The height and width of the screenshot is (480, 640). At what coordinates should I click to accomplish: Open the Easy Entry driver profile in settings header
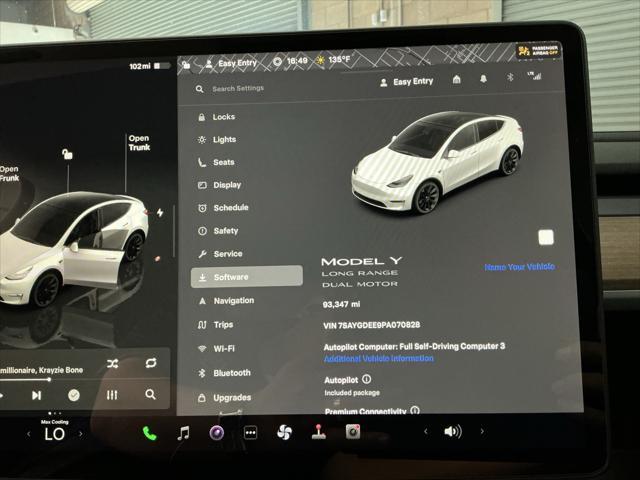407,82
